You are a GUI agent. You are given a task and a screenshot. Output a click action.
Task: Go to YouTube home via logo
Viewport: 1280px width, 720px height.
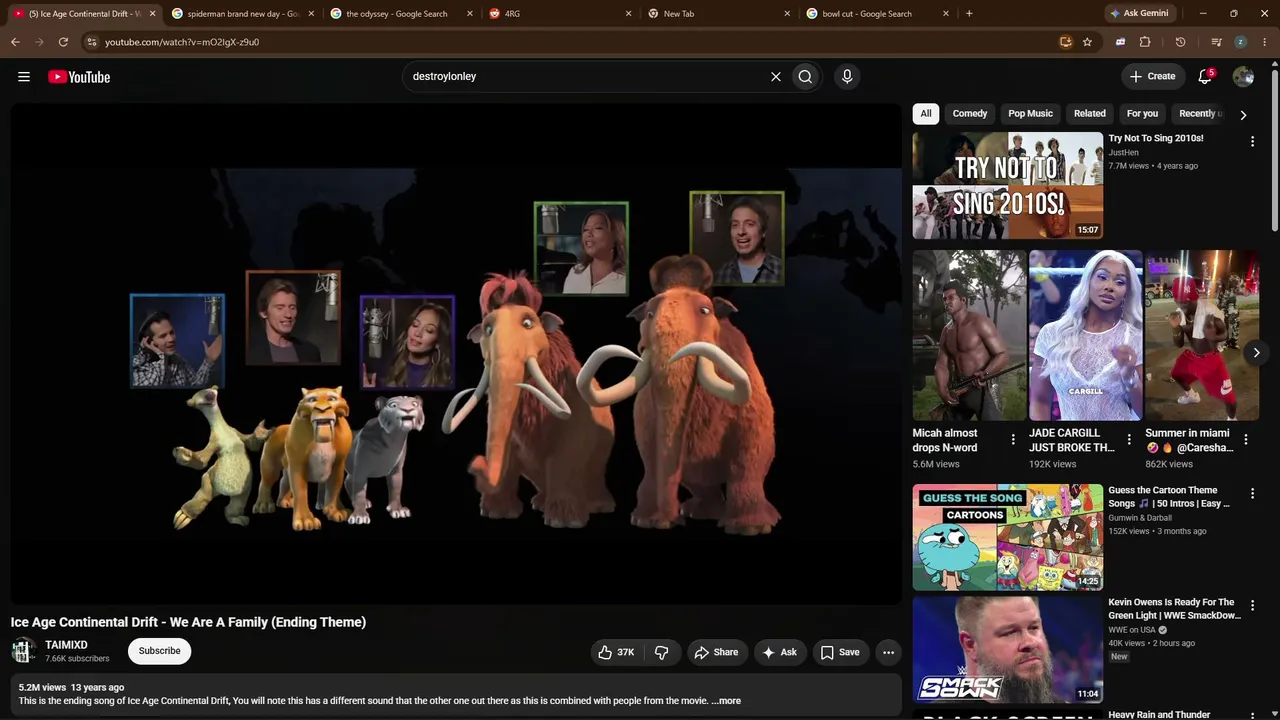[x=79, y=77]
